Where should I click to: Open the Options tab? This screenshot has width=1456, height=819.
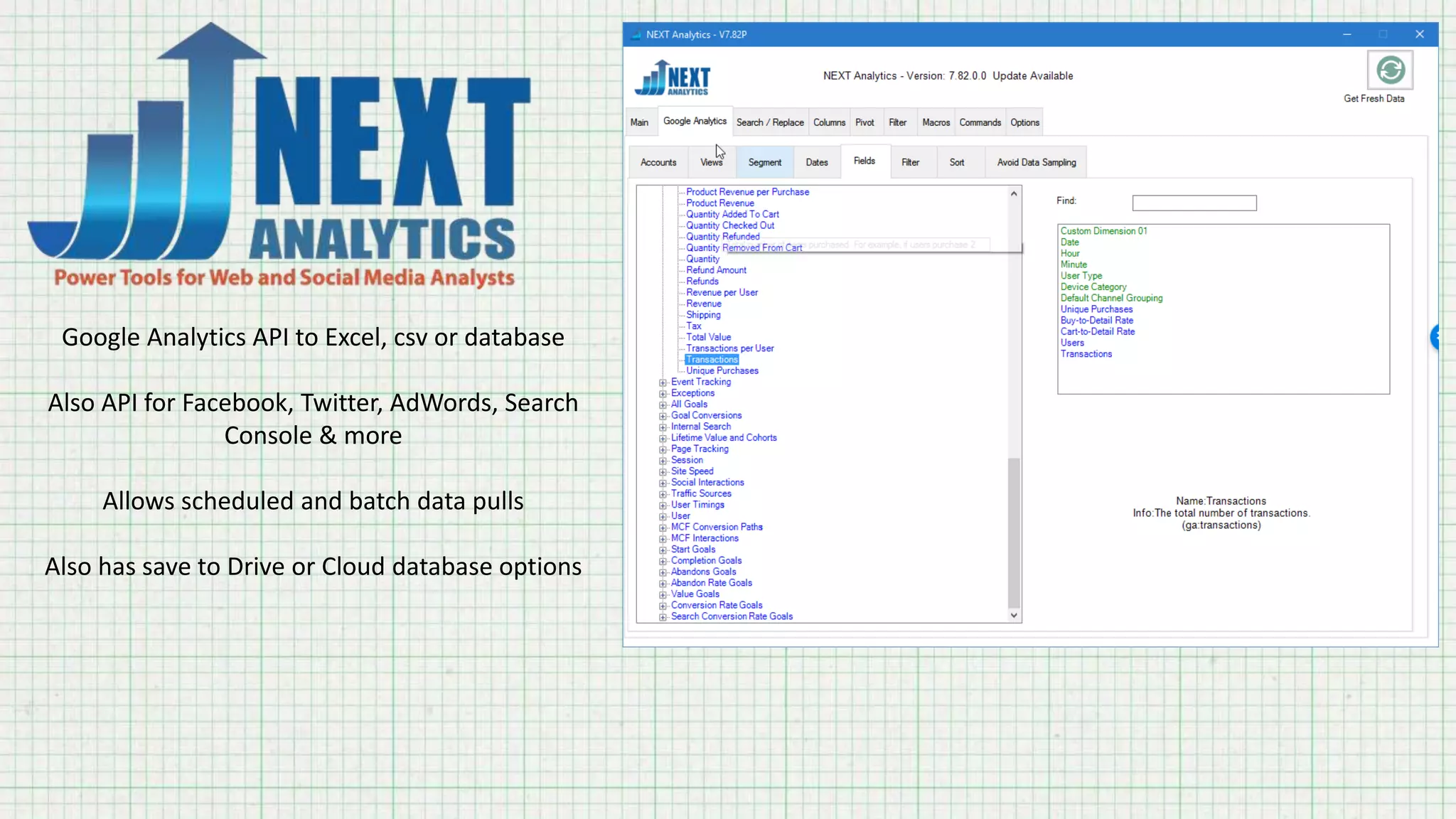(x=1024, y=122)
